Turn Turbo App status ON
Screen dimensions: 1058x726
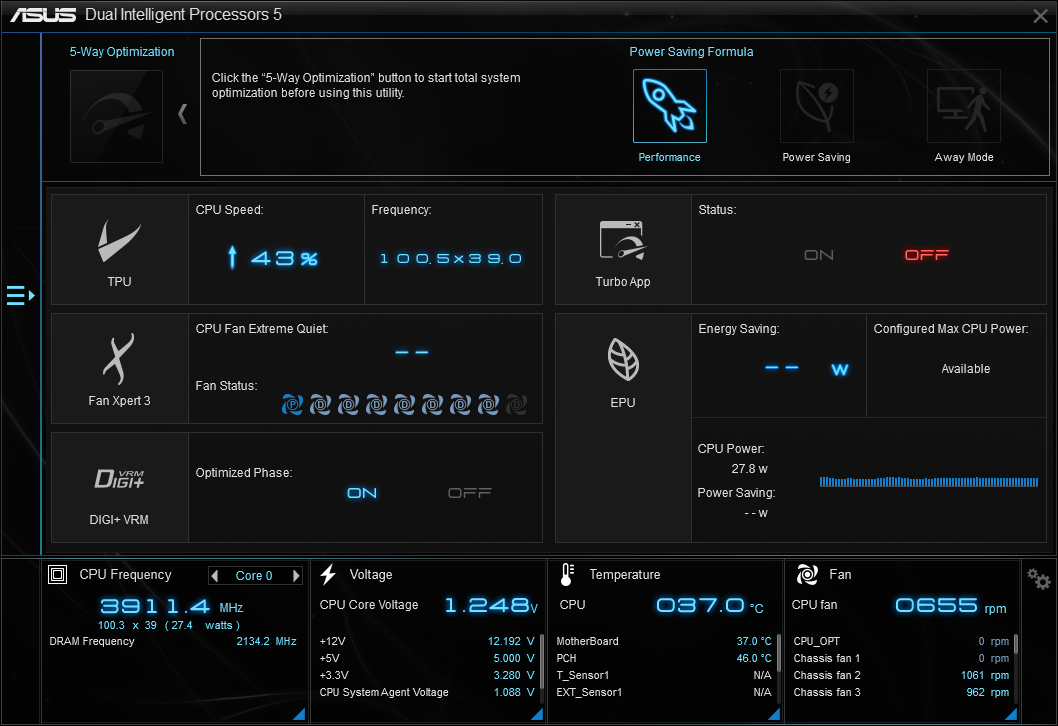tap(818, 255)
